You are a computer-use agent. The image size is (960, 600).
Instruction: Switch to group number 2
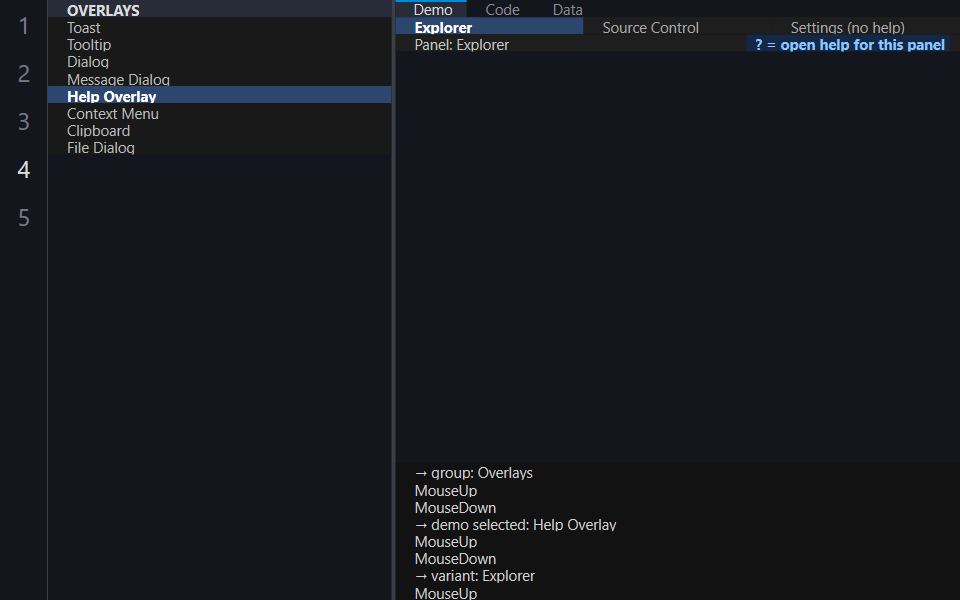pyautogui.click(x=23, y=73)
